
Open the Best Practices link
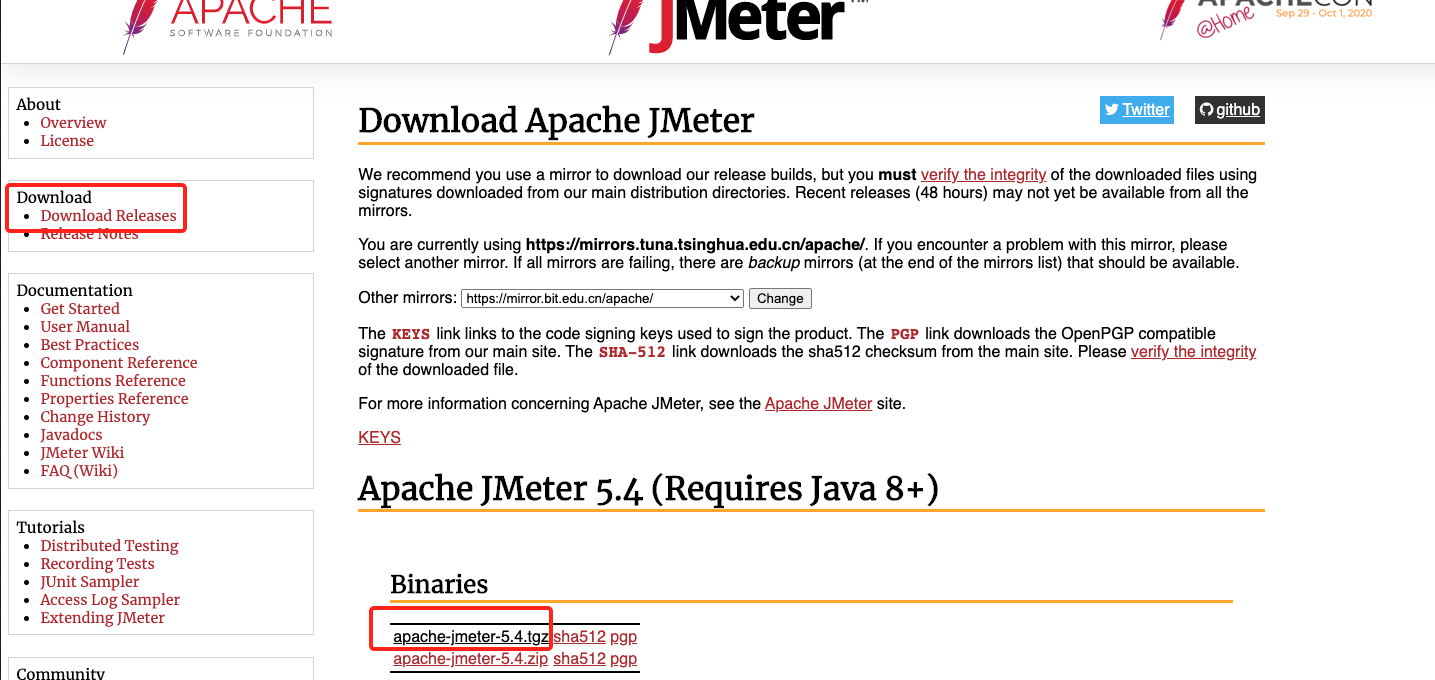tap(89, 345)
